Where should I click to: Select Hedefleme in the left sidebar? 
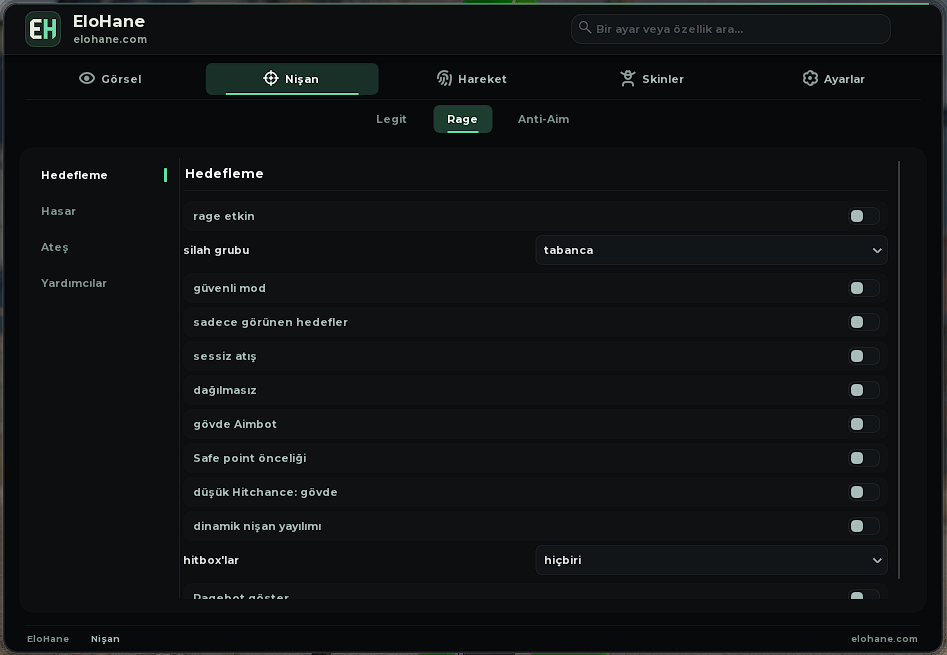coord(74,175)
